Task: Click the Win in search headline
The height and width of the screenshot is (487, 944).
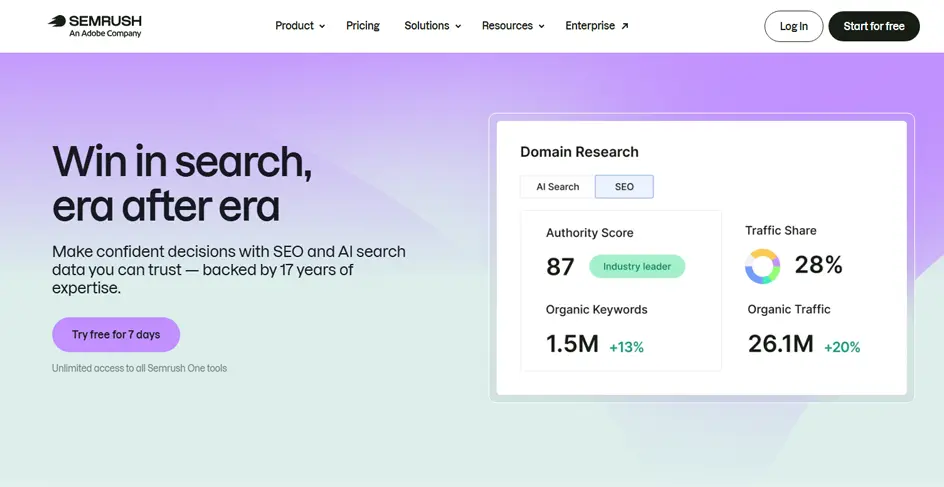Action: pyautogui.click(x=182, y=183)
